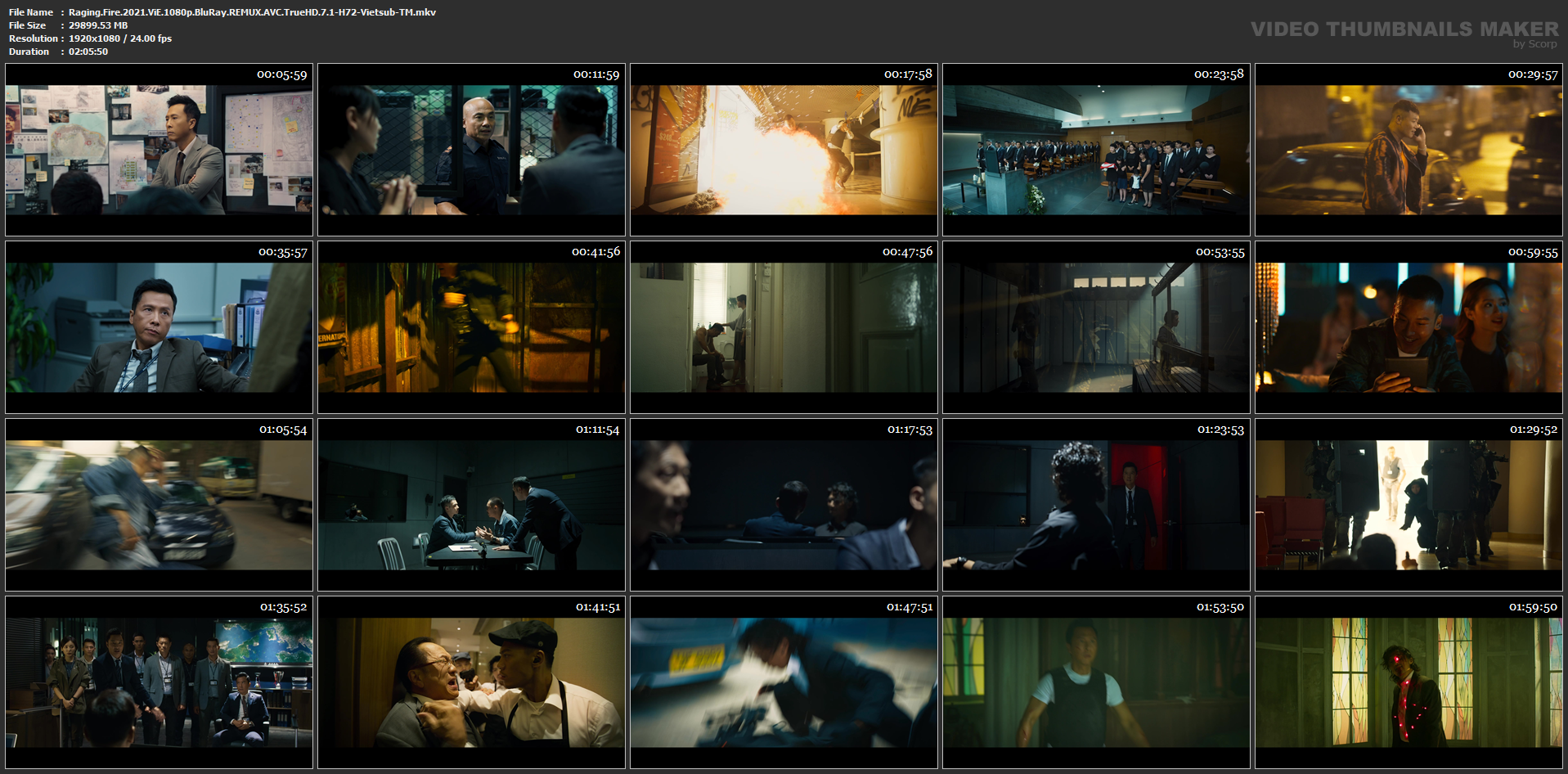
Task: Select the thumbnail stamped 01:23:53
Action: (x=1096, y=505)
